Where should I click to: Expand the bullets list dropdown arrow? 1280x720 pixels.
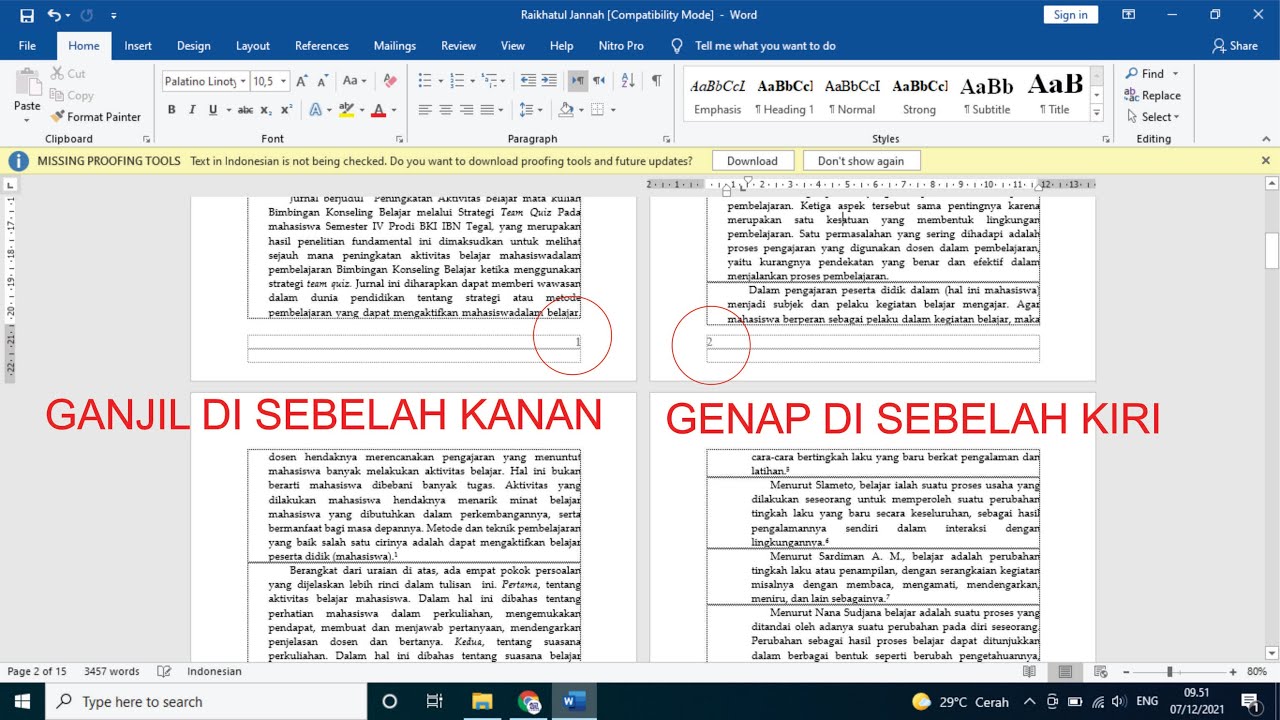[440, 81]
